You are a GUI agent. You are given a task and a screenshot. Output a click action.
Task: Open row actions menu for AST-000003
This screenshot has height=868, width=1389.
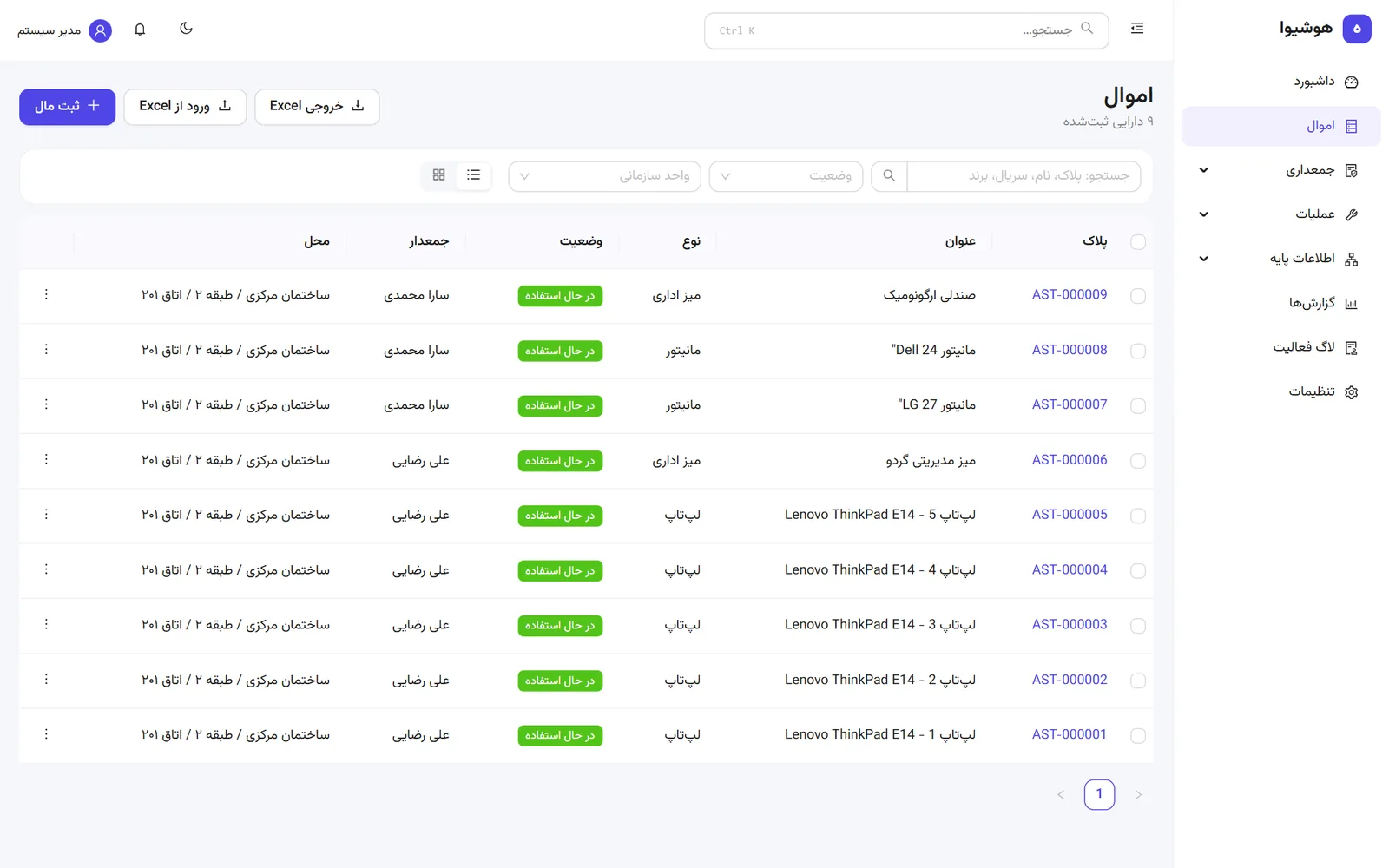[x=46, y=625]
